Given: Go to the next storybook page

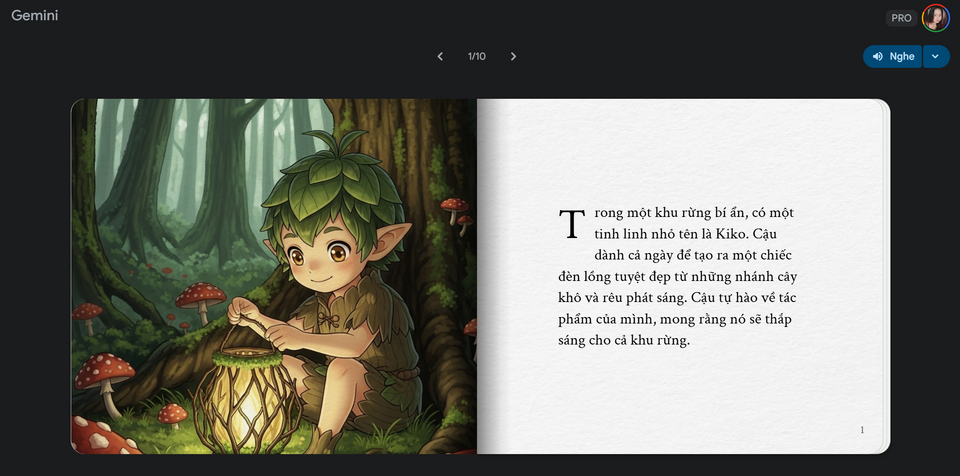Looking at the screenshot, I should click(x=513, y=56).
